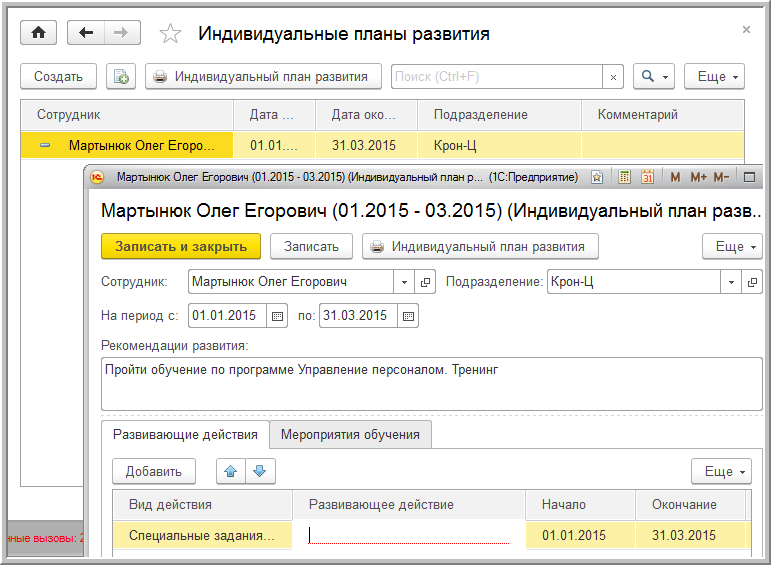Clear the search field with x button
The height and width of the screenshot is (565, 771).
(613, 77)
